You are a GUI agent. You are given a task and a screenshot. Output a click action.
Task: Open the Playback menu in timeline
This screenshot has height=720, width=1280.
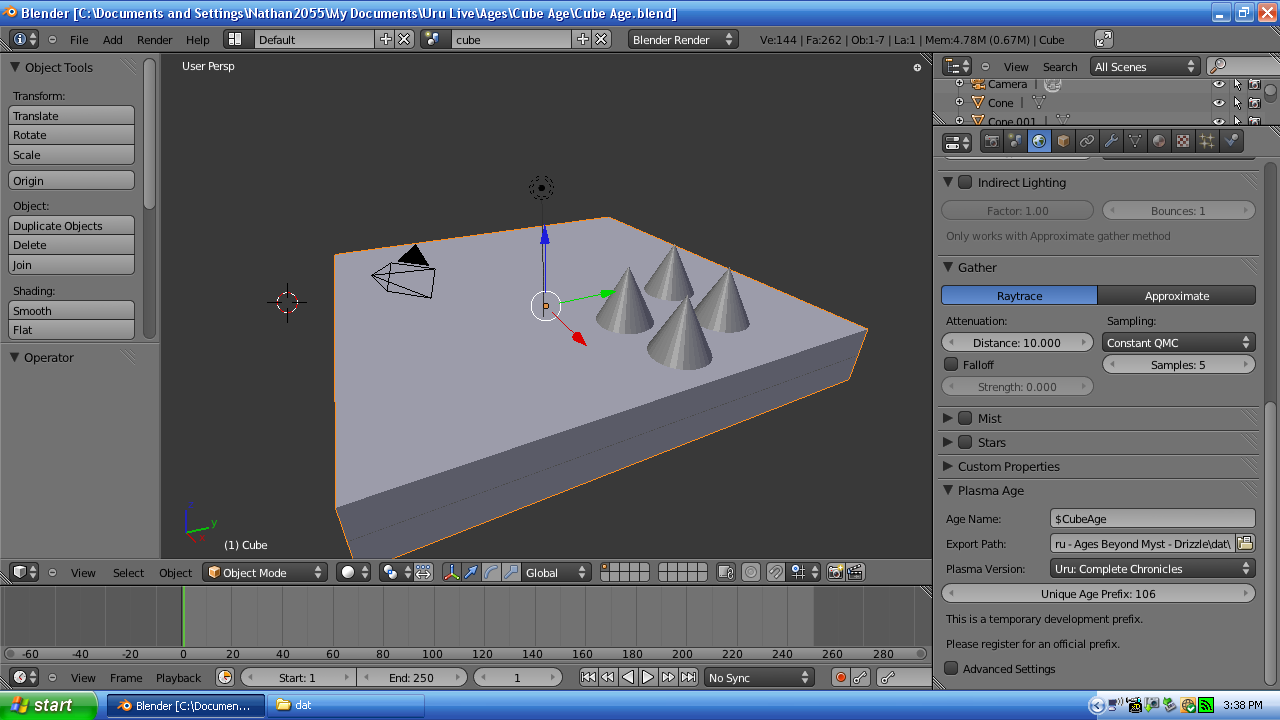(178, 678)
